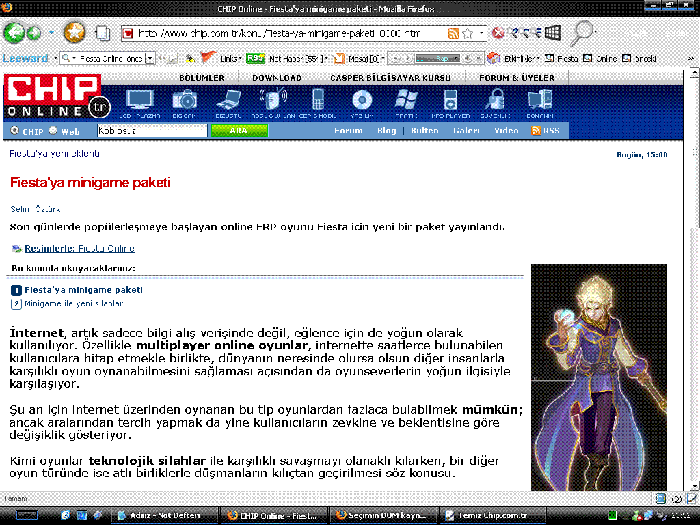This screenshot has width=700, height=525.
Task: Open the Eklentiler toolbar item
Action: coord(514,58)
